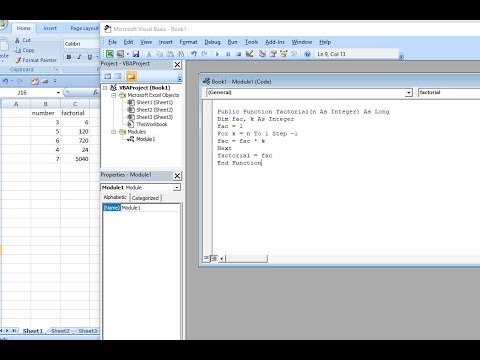Toggle Design Mode icon in VBA toolbar
480x360 pixels.
pos(249,54)
